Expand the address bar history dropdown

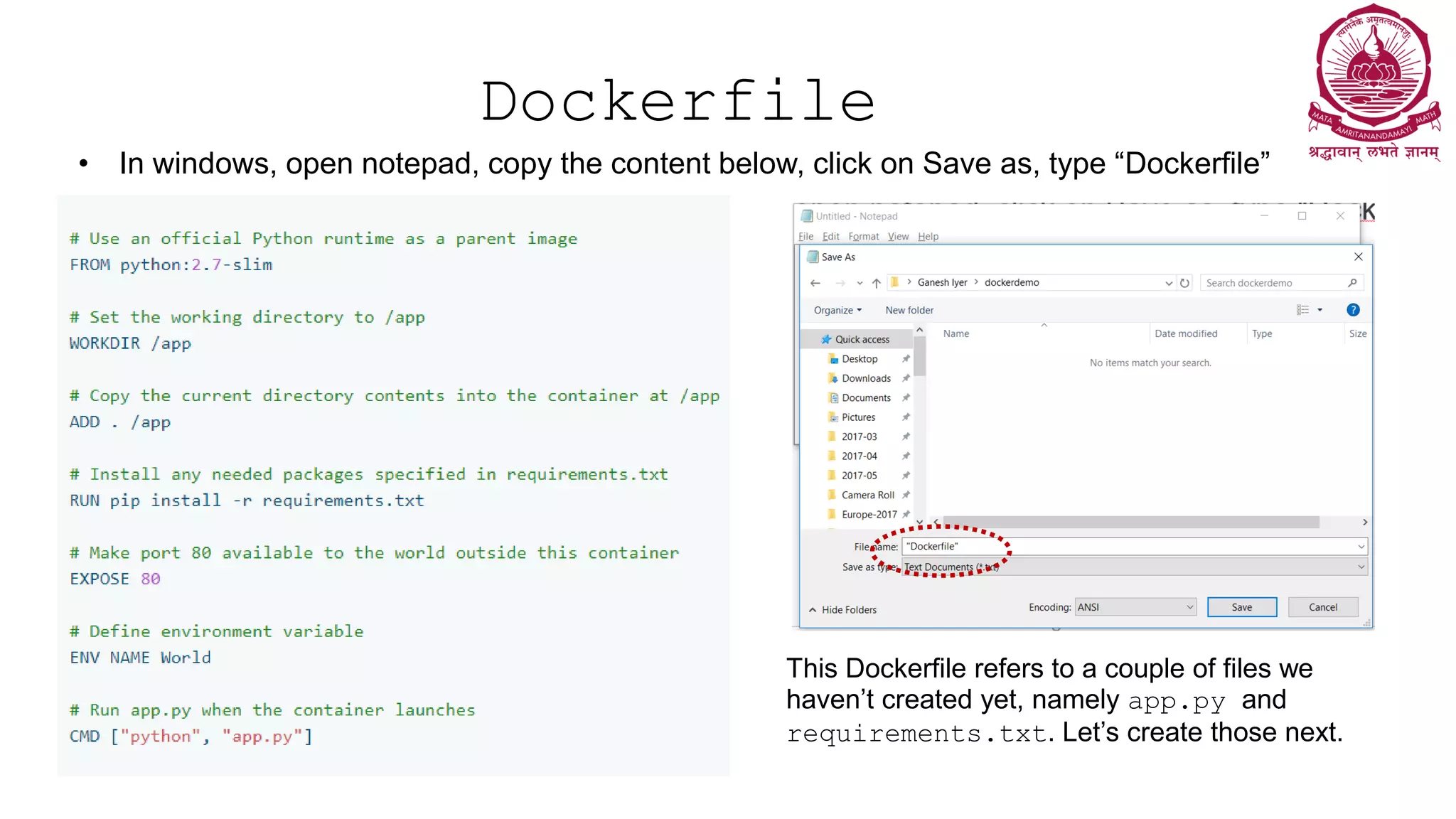1169,283
